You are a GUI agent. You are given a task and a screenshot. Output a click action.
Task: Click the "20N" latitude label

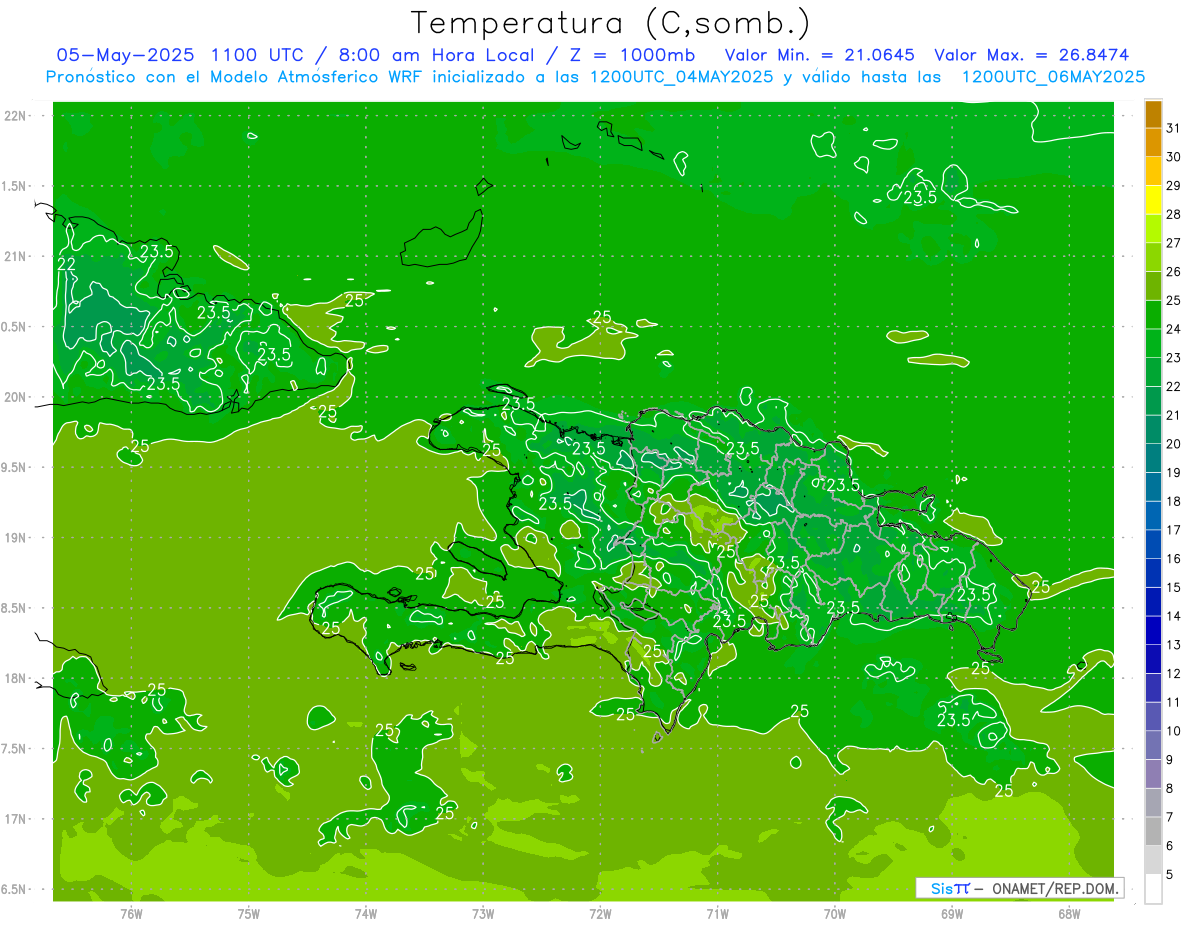pyautogui.click(x=15, y=397)
